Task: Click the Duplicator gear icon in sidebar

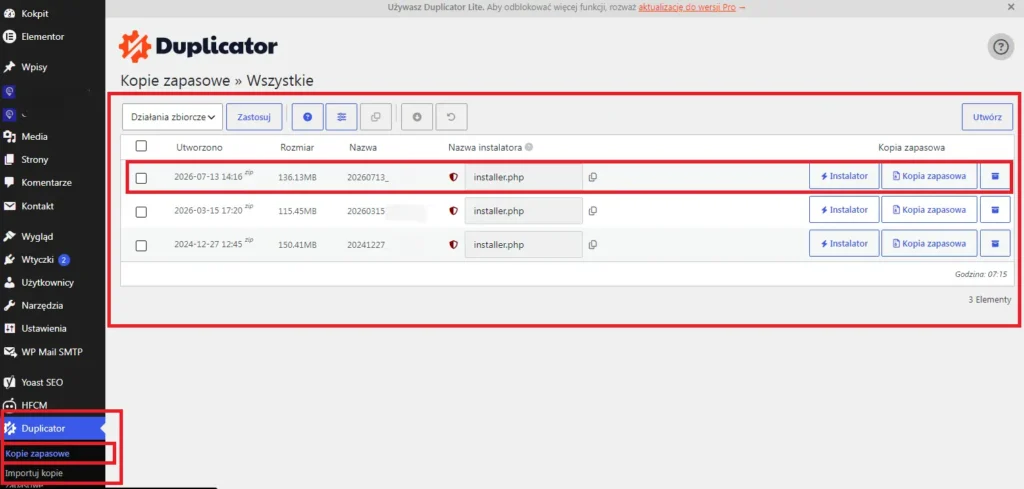Action: (x=9, y=428)
